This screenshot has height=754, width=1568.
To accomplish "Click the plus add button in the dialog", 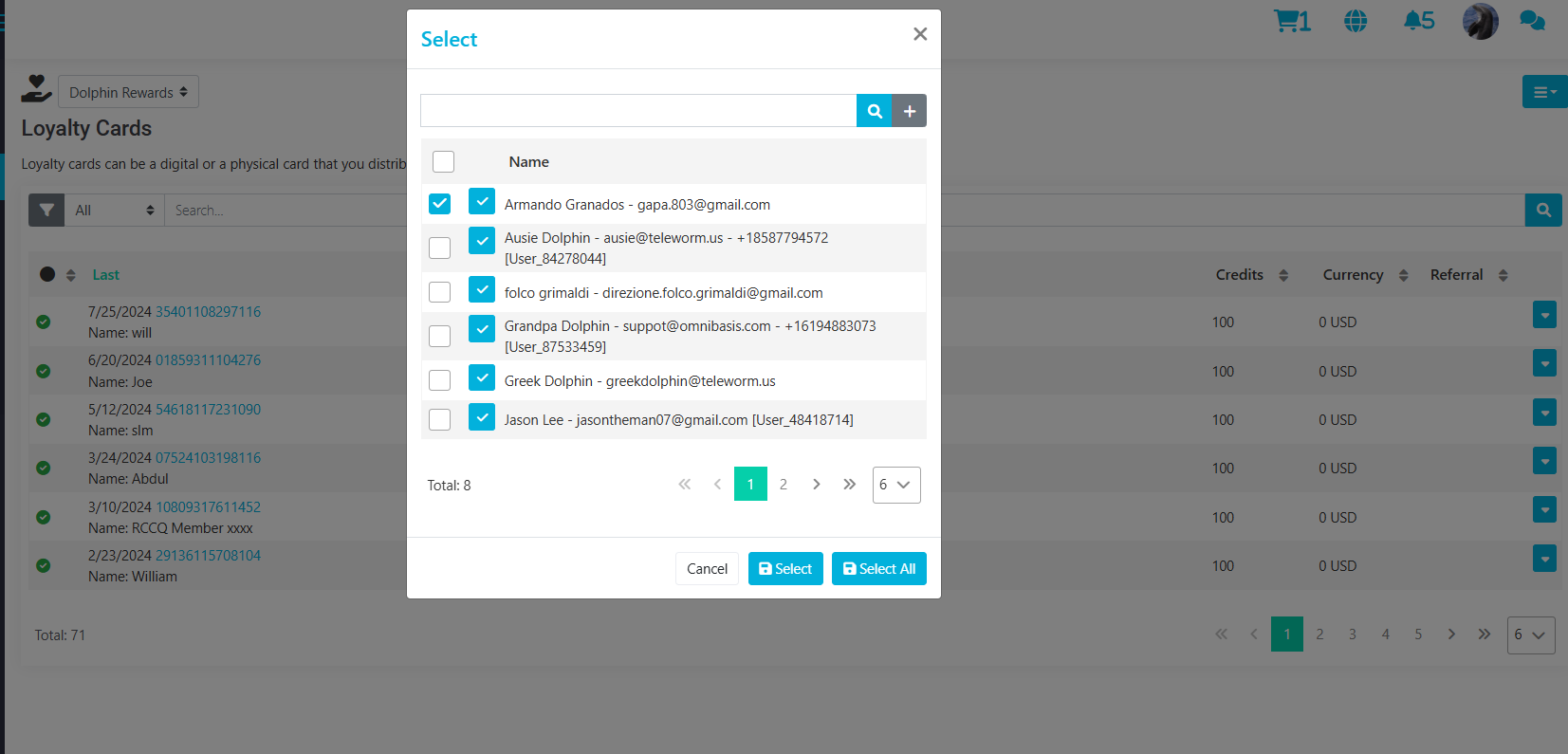I will pos(909,111).
